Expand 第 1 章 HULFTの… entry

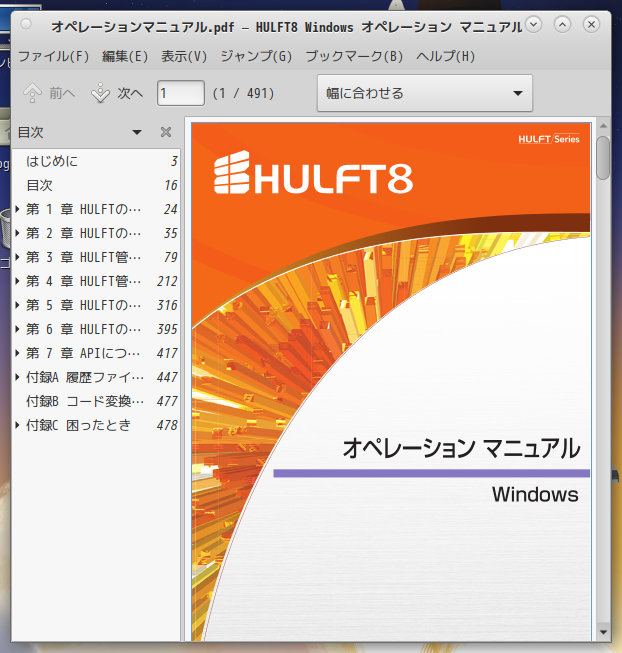click(17, 209)
